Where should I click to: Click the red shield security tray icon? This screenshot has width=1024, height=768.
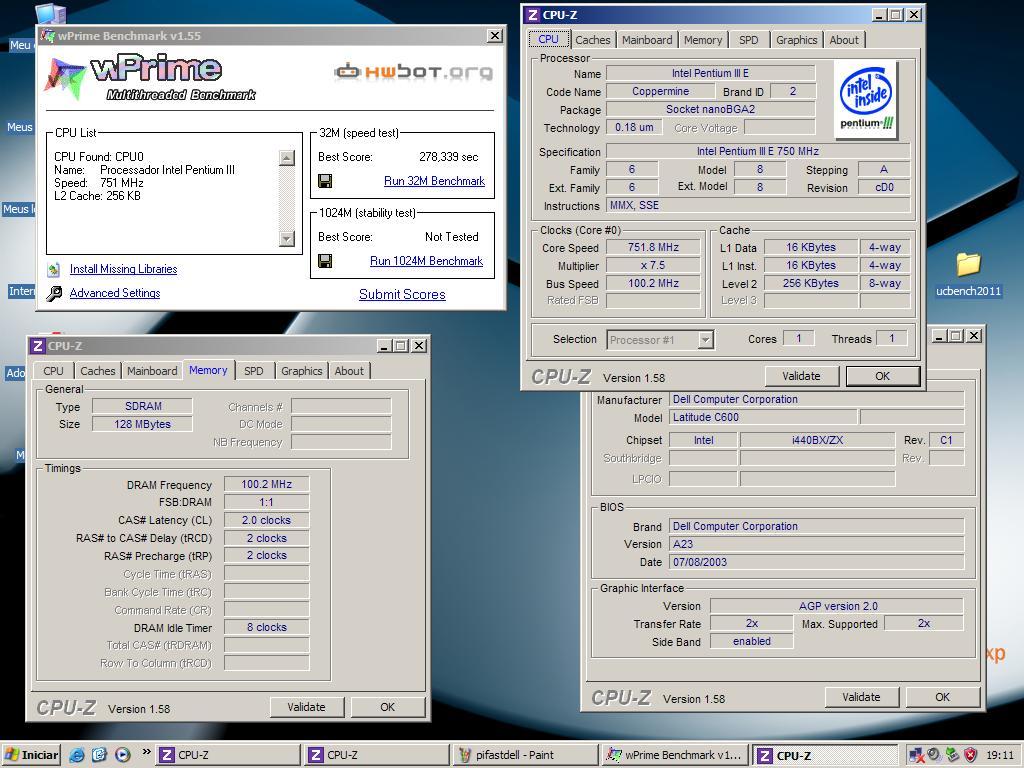click(970, 756)
